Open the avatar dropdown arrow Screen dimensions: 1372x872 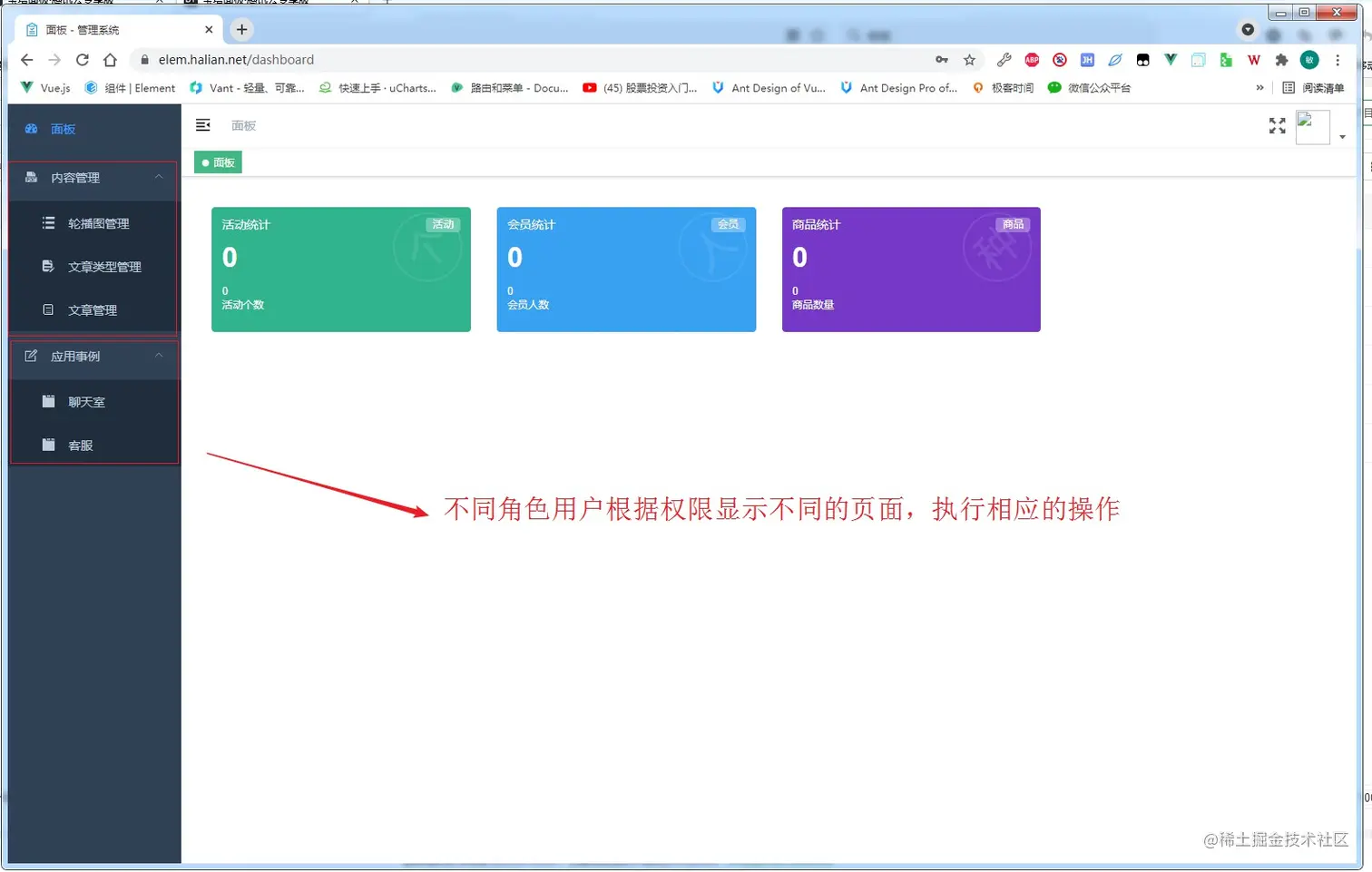point(1342,135)
